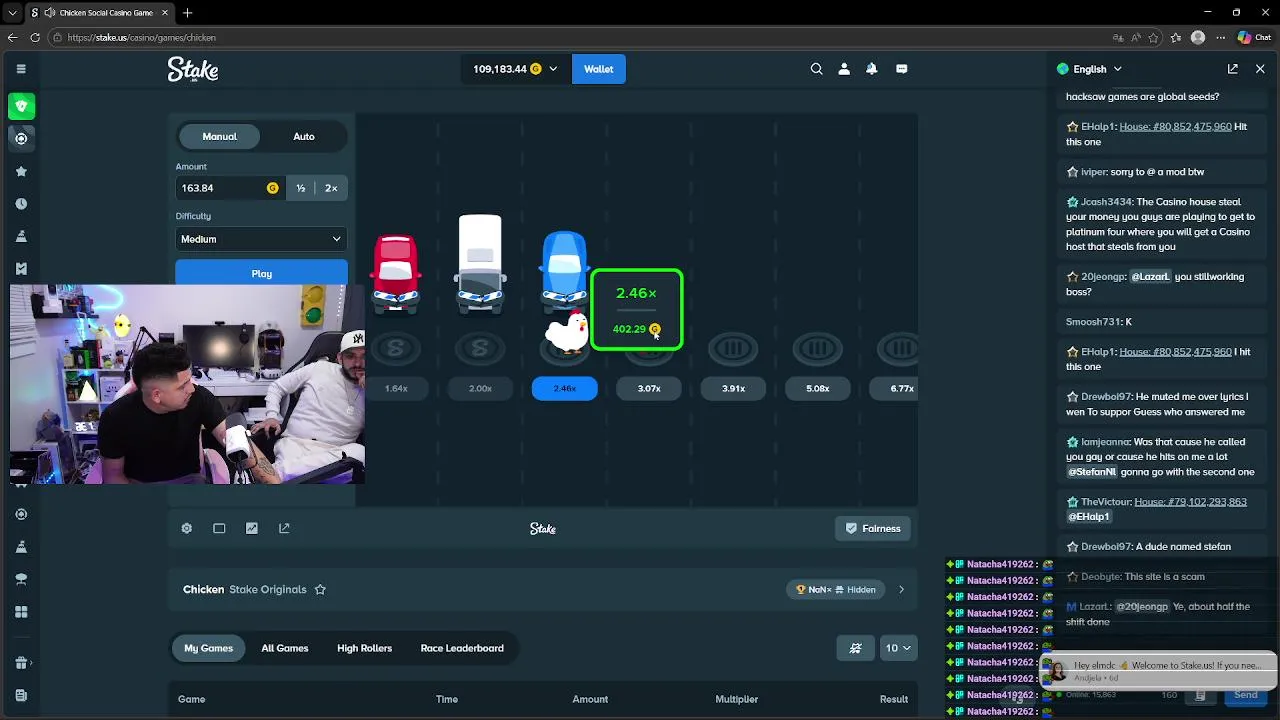Screen dimensions: 1280x720
Task: Click the Stake logo in header
Action: tap(193, 69)
